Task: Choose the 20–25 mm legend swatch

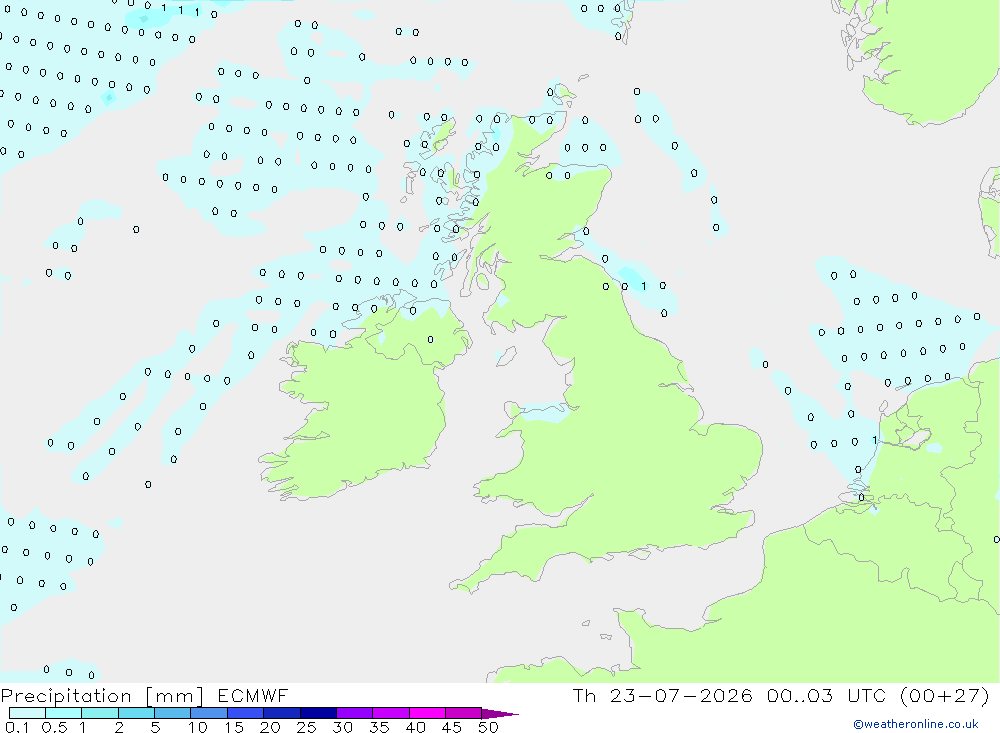Action: 282,713
